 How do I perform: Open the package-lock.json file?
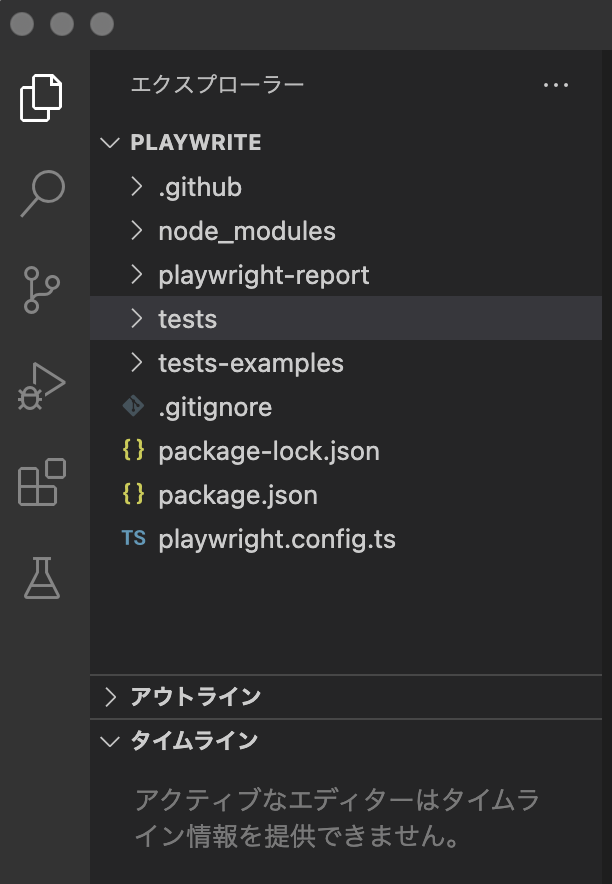tap(269, 451)
